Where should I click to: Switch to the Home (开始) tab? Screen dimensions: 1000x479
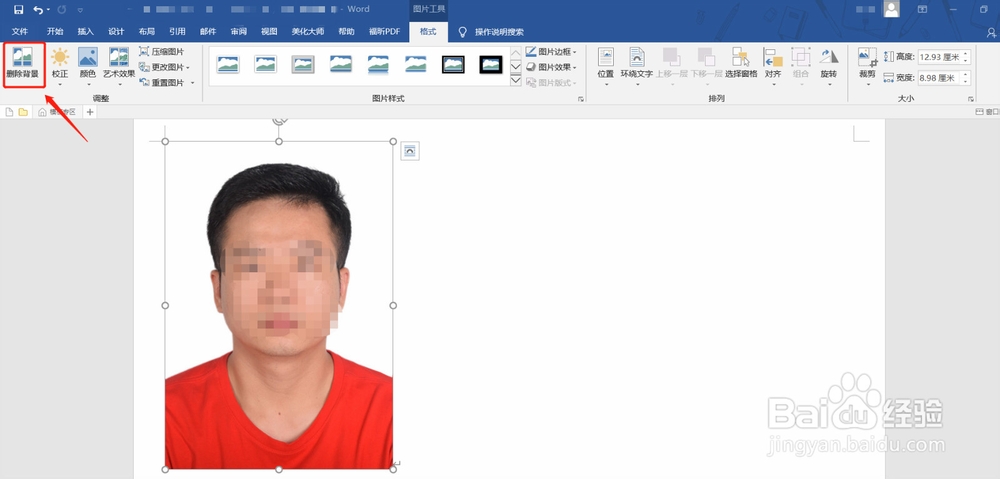pyautogui.click(x=55, y=31)
